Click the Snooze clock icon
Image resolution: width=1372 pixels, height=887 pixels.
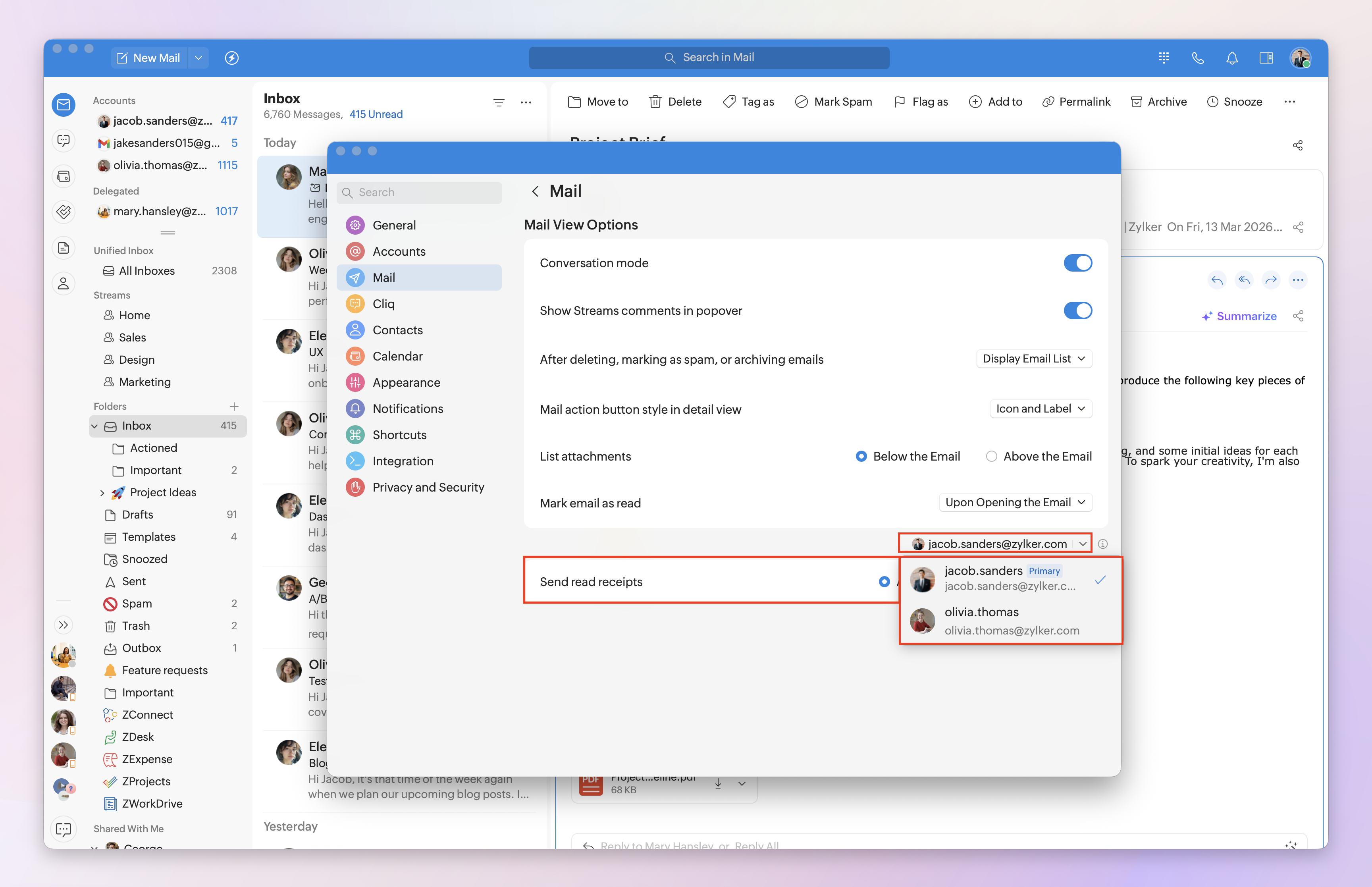[x=1212, y=102]
